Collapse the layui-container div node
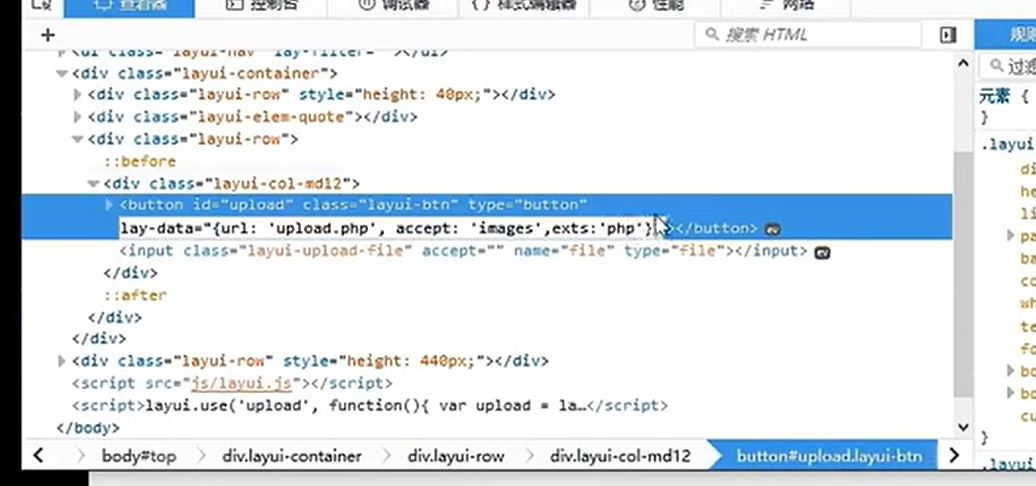This screenshot has height=486, width=1036. (x=61, y=73)
